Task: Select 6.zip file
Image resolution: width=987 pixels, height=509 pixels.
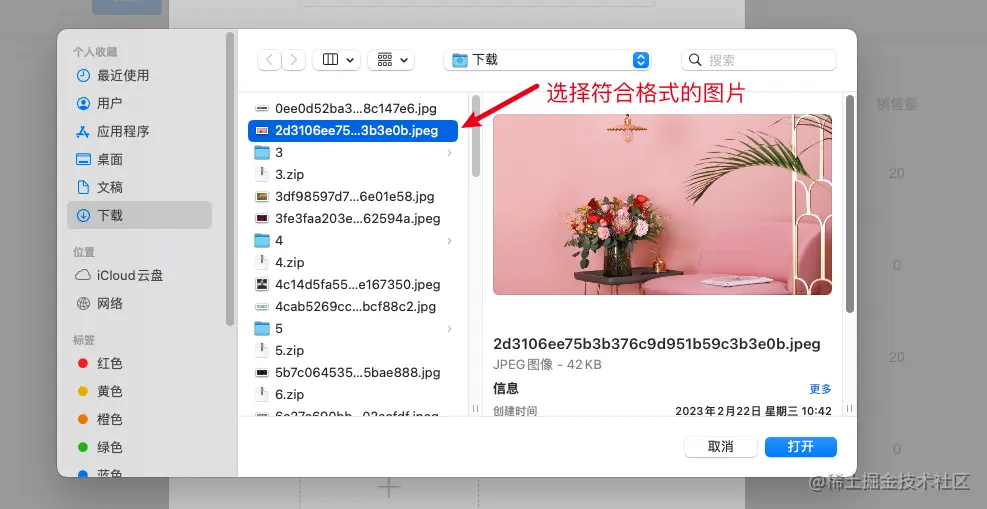Action: point(353,394)
